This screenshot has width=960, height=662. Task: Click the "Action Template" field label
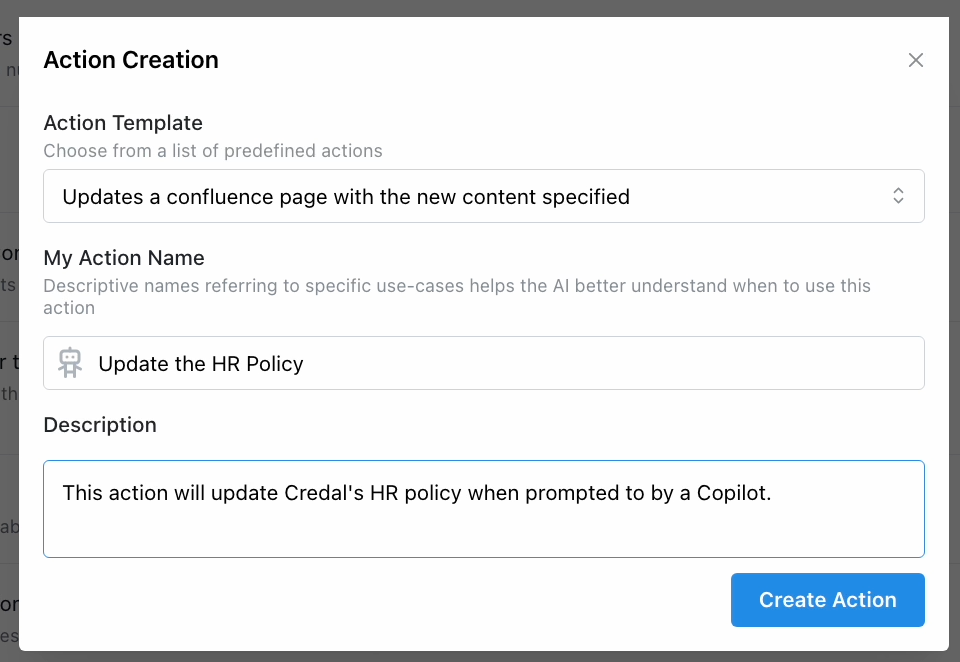pos(123,123)
